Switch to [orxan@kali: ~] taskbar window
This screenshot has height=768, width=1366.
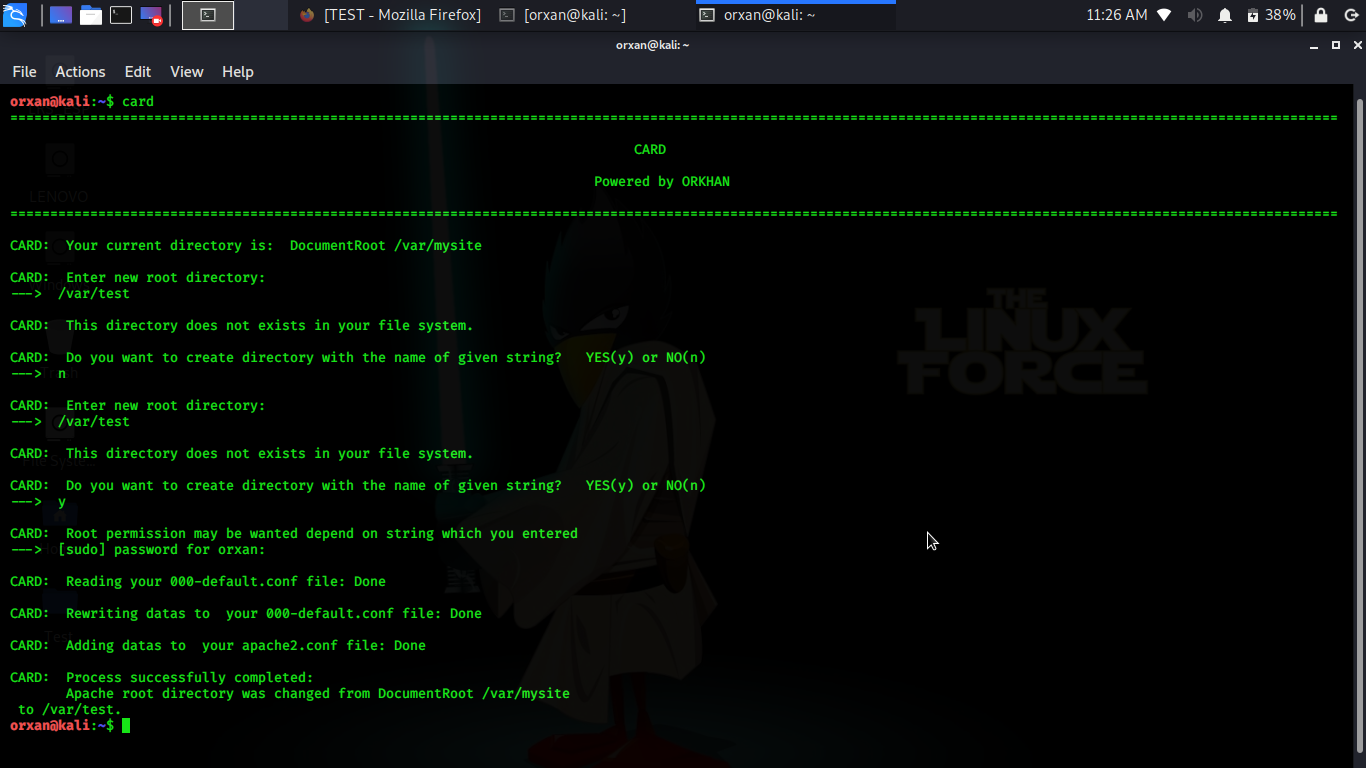pyautogui.click(x=562, y=15)
